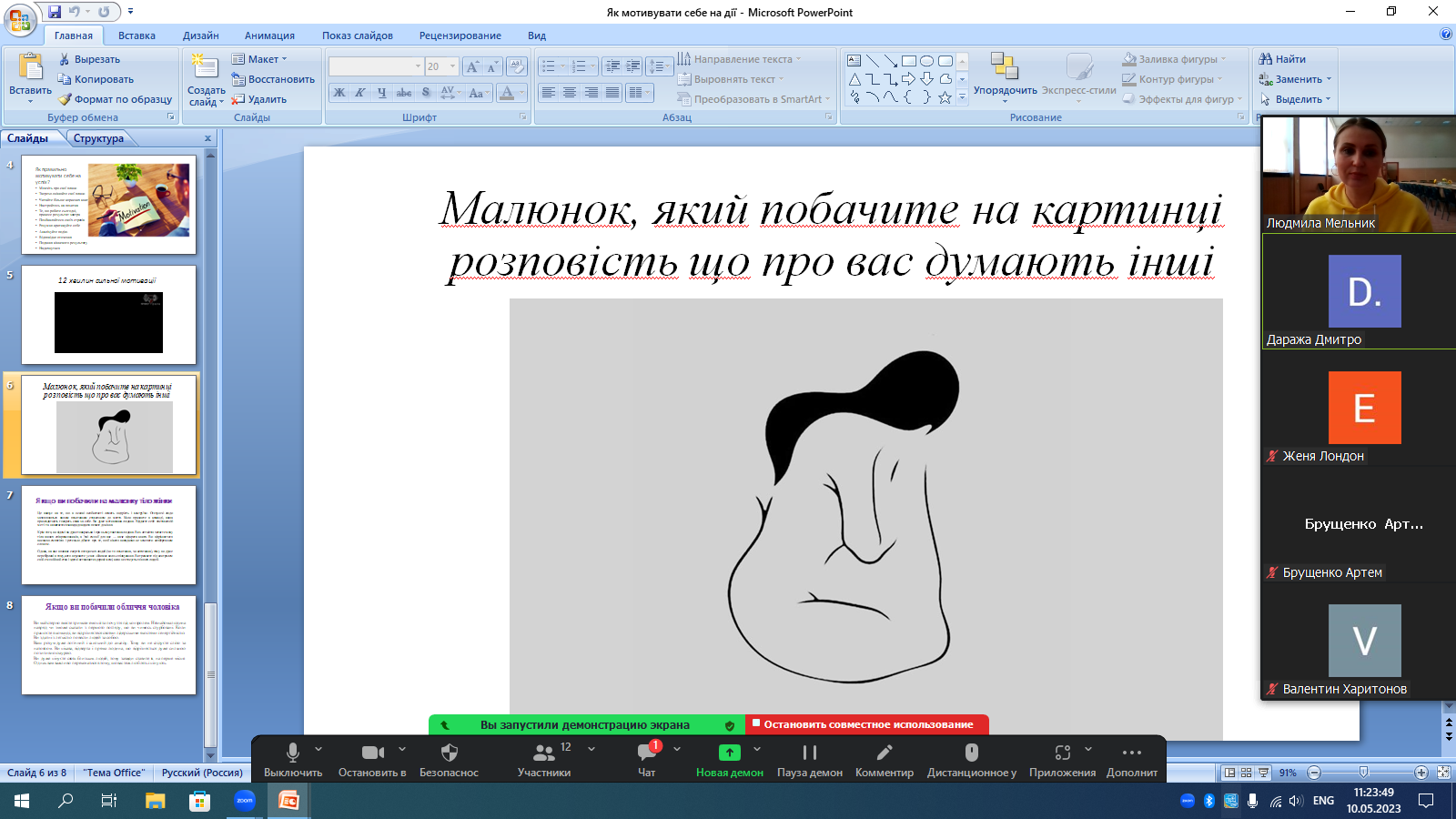Viewport: 1456px width, 819px height.
Task: Toggle text shadow (S) formatting
Action: point(426,93)
